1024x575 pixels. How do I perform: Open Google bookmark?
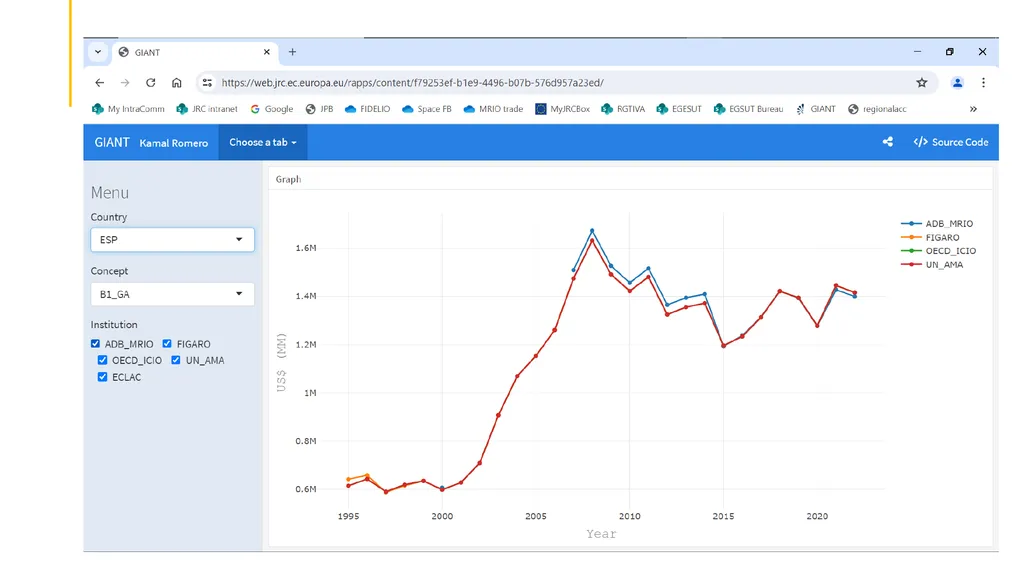click(272, 109)
